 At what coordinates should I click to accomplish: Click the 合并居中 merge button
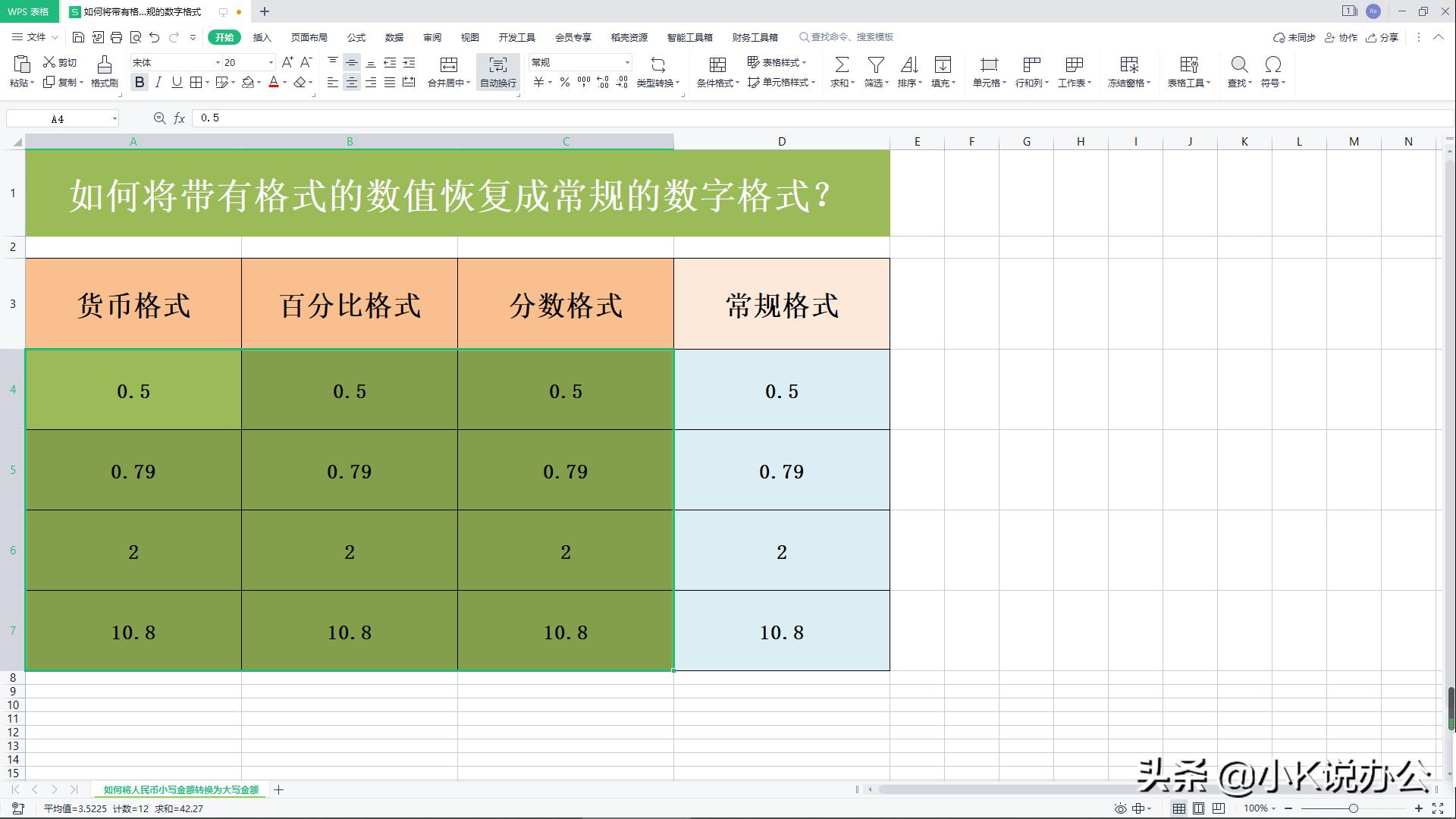[447, 72]
